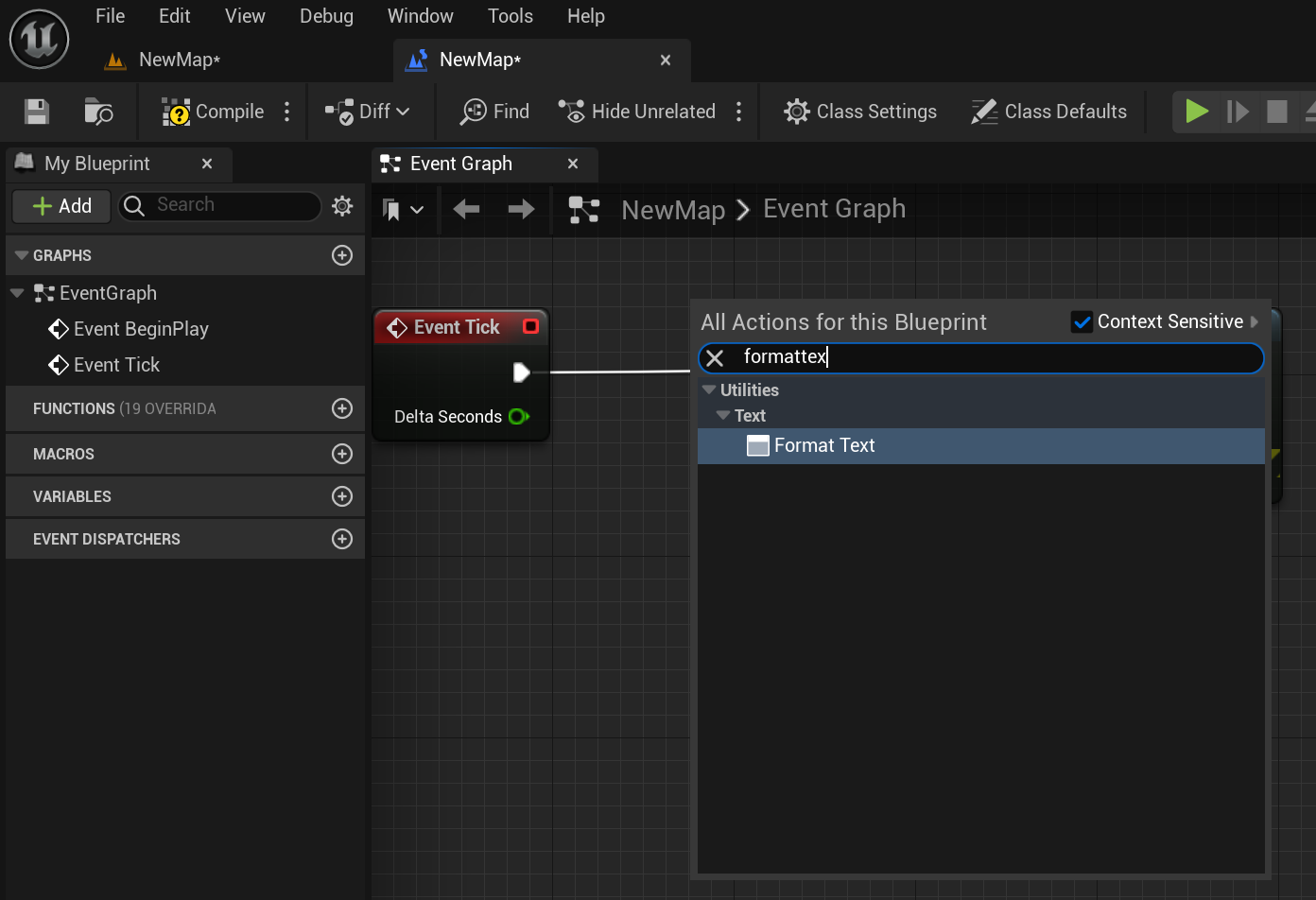Click NewMap in the breadcrumb
This screenshot has height=900, width=1316.
tap(673, 210)
